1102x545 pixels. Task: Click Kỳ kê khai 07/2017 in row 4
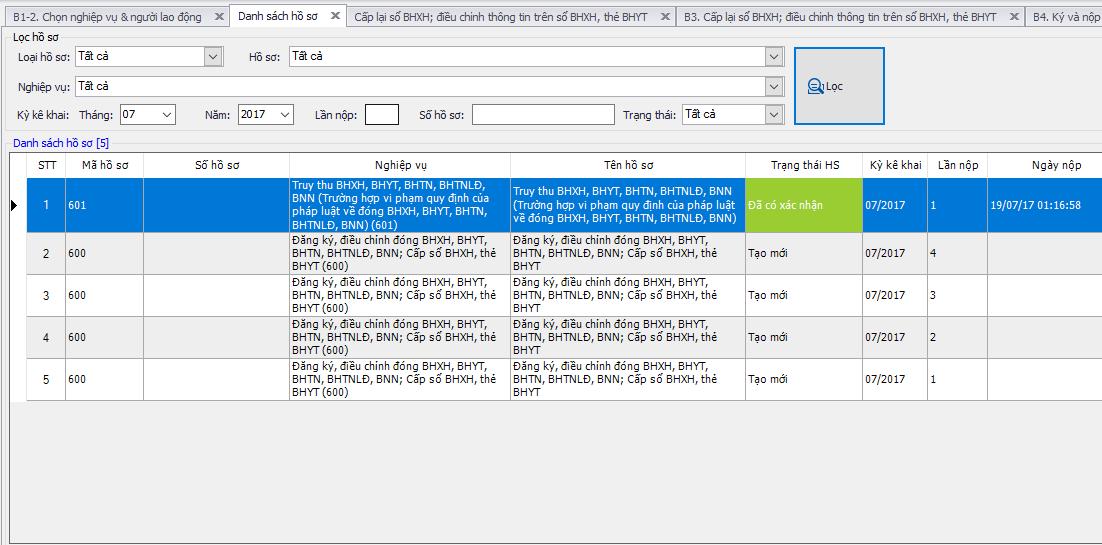point(895,338)
